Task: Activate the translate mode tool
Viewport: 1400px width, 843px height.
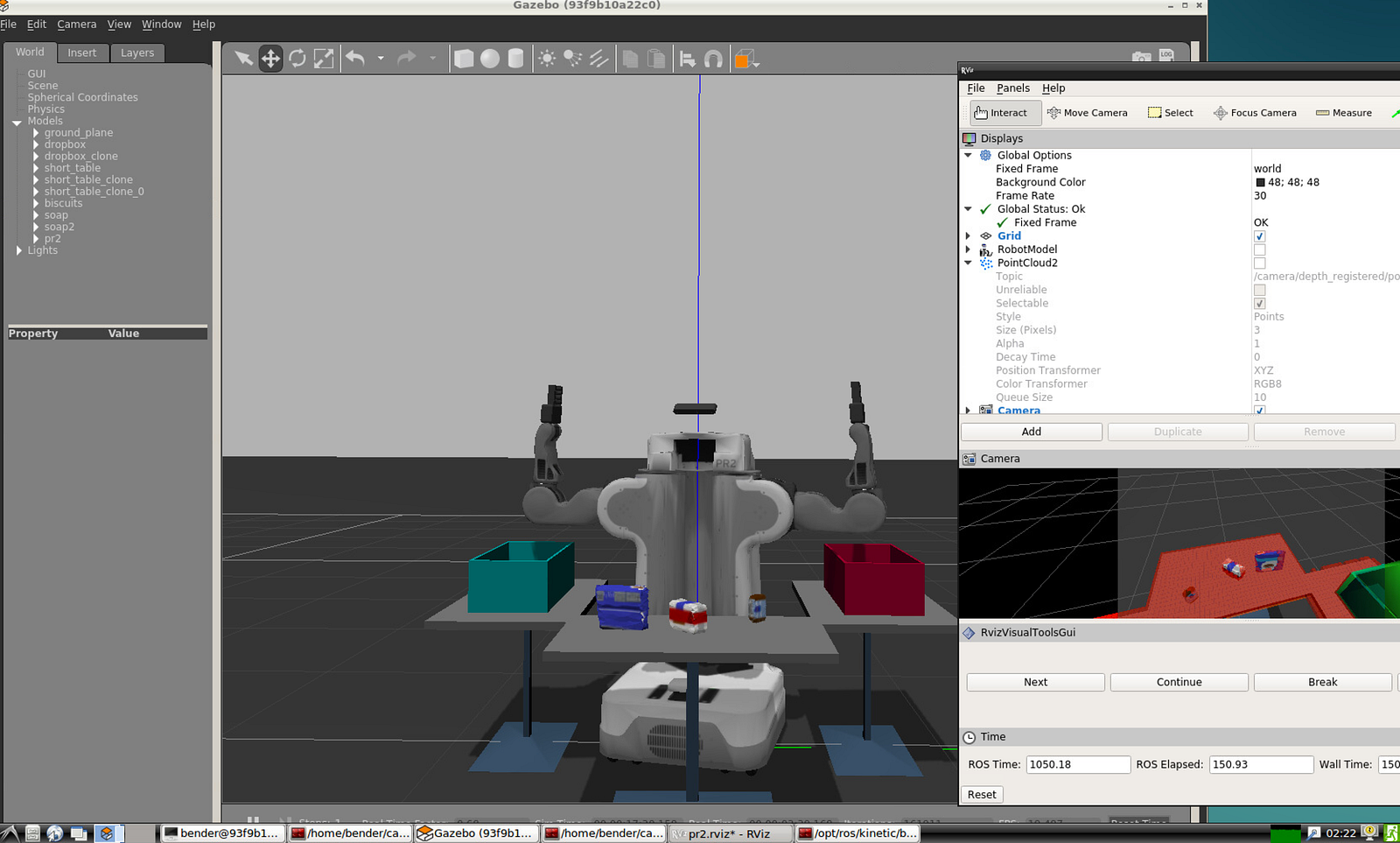Action: (270, 59)
